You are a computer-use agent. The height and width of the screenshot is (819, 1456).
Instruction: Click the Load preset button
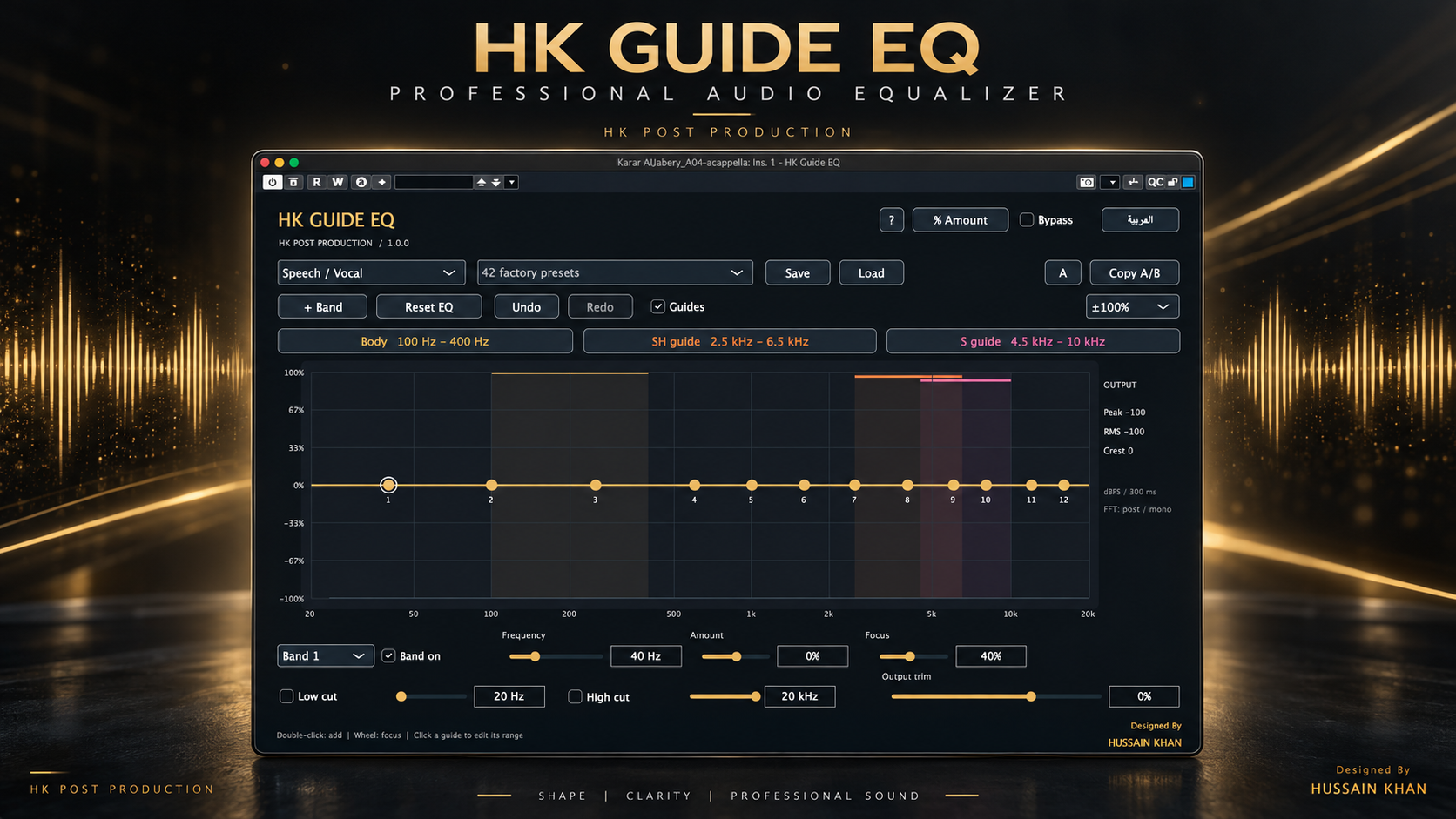(x=872, y=273)
